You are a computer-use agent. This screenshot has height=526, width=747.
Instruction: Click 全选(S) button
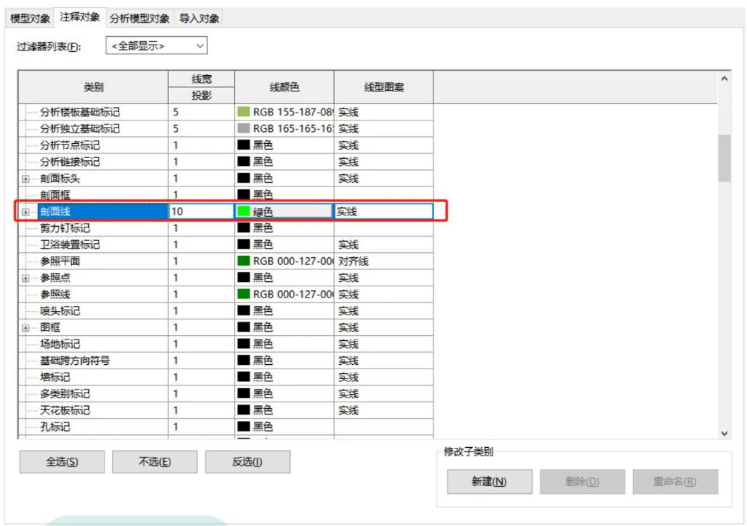[x=62, y=462]
